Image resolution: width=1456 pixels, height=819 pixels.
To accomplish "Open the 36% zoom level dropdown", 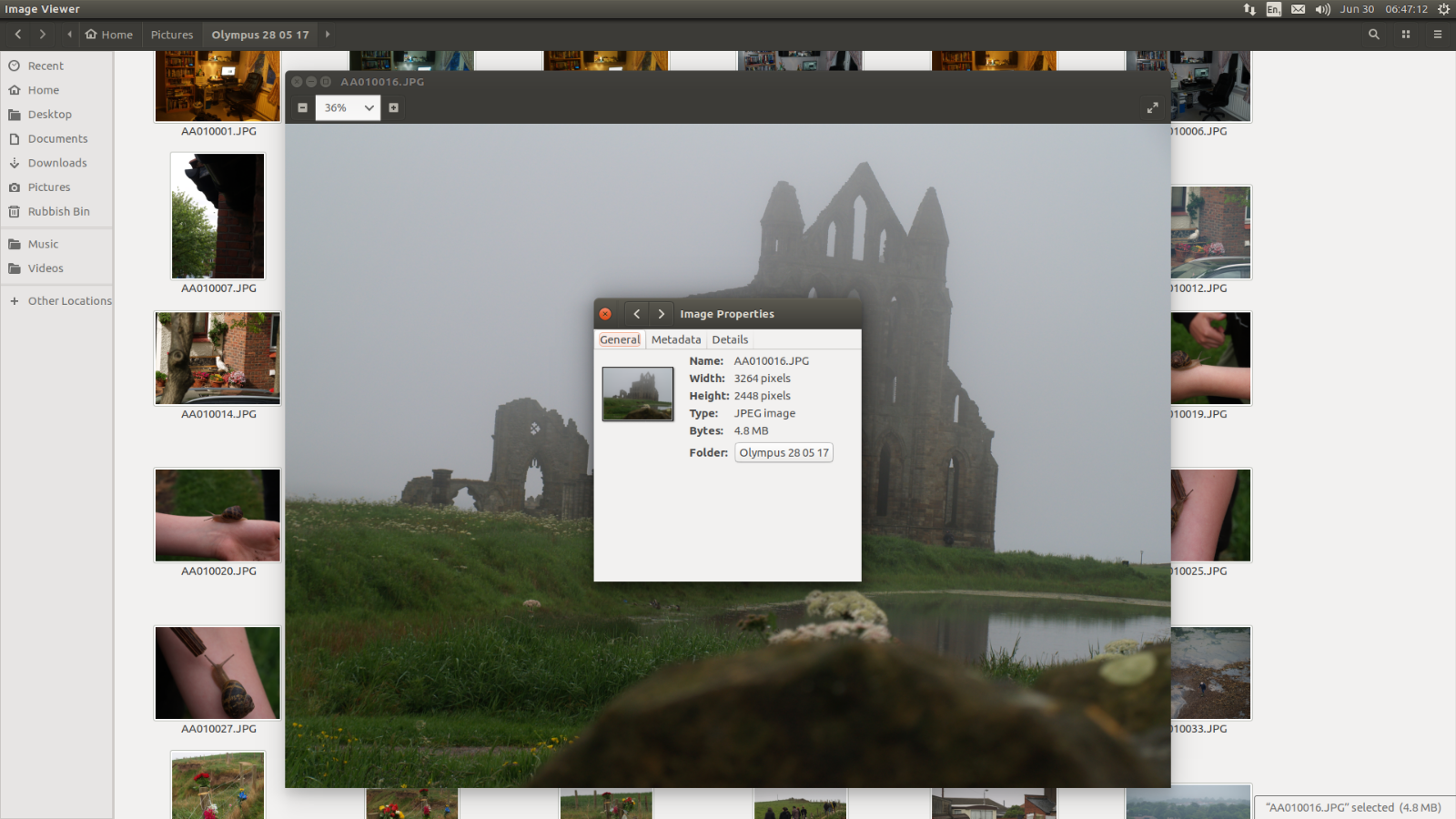I will click(x=348, y=107).
